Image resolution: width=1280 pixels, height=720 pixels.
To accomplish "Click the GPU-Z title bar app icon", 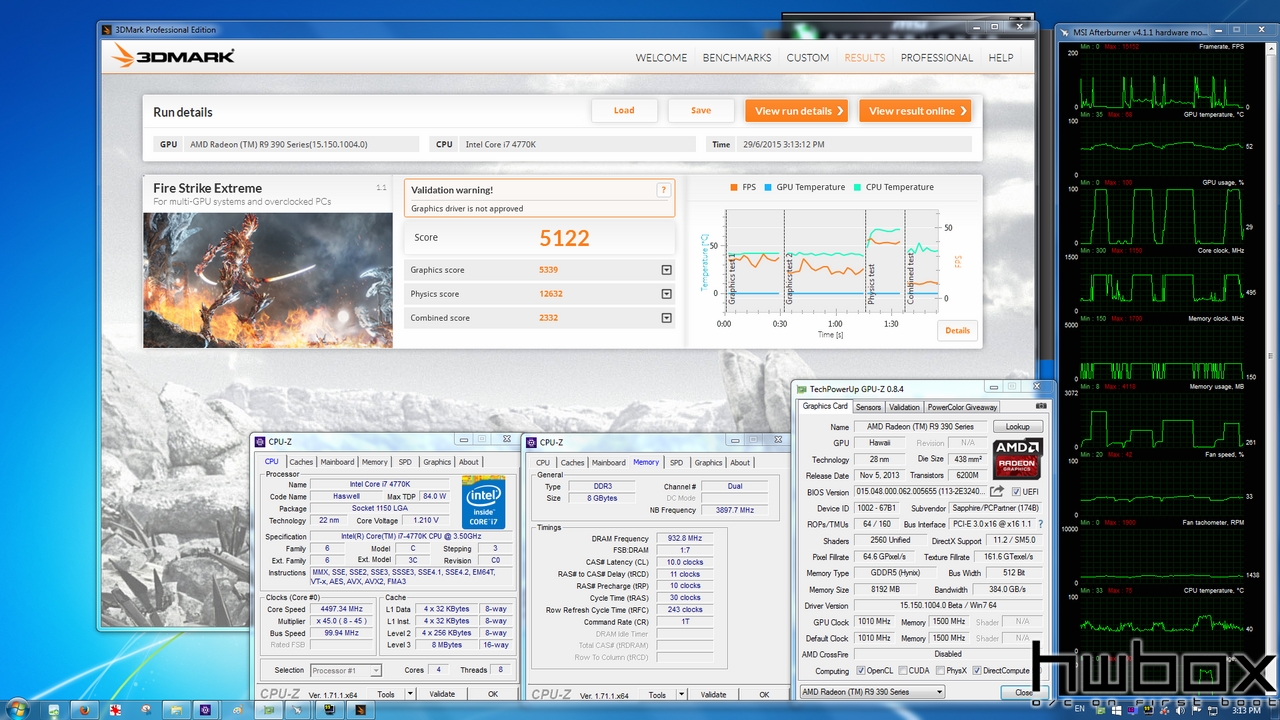I will (x=801, y=389).
